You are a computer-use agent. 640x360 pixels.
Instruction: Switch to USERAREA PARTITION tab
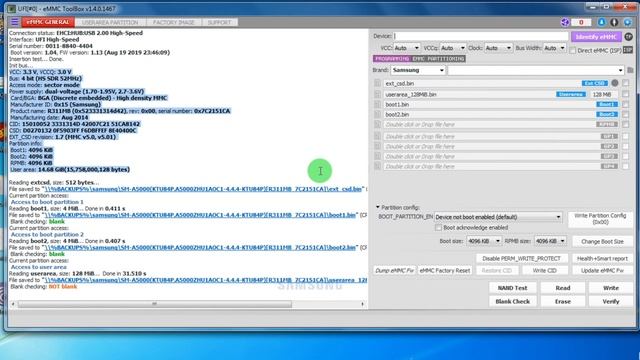pyautogui.click(x=110, y=22)
